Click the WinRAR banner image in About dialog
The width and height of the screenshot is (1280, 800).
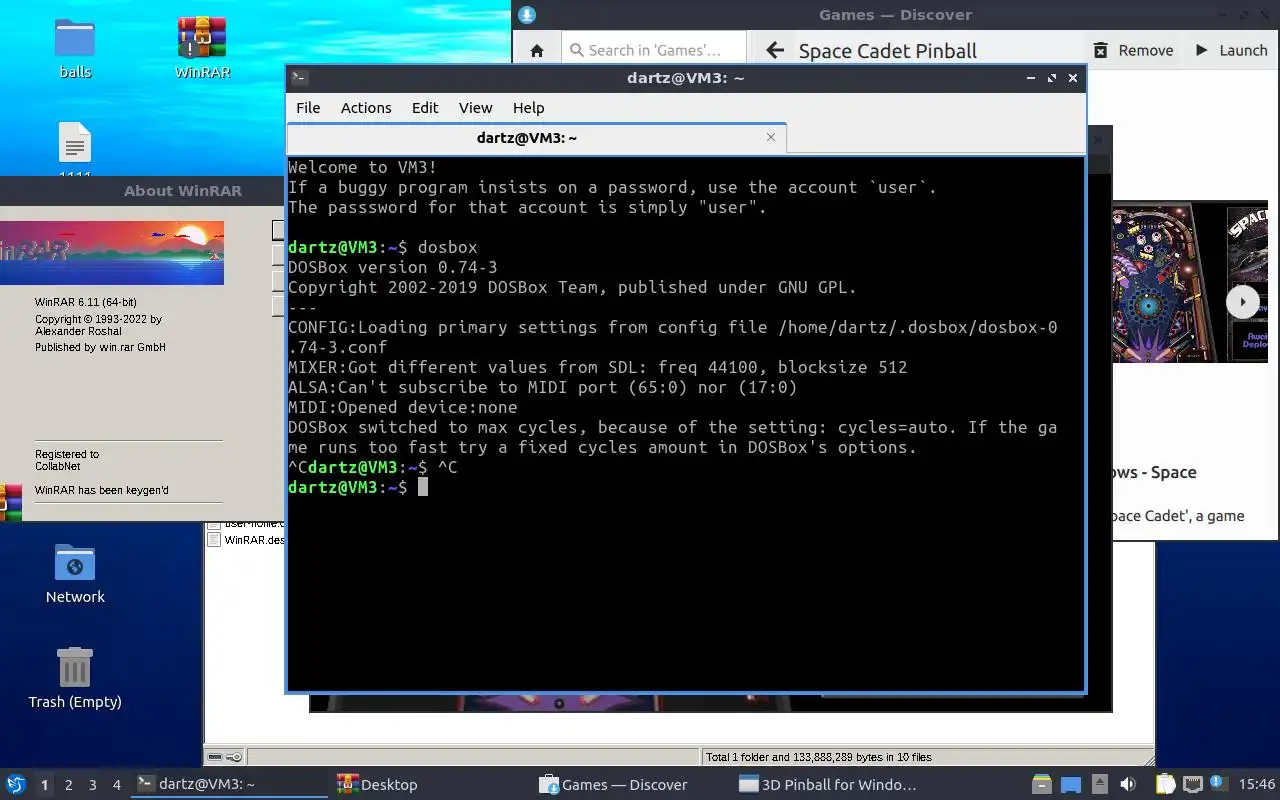pos(112,253)
